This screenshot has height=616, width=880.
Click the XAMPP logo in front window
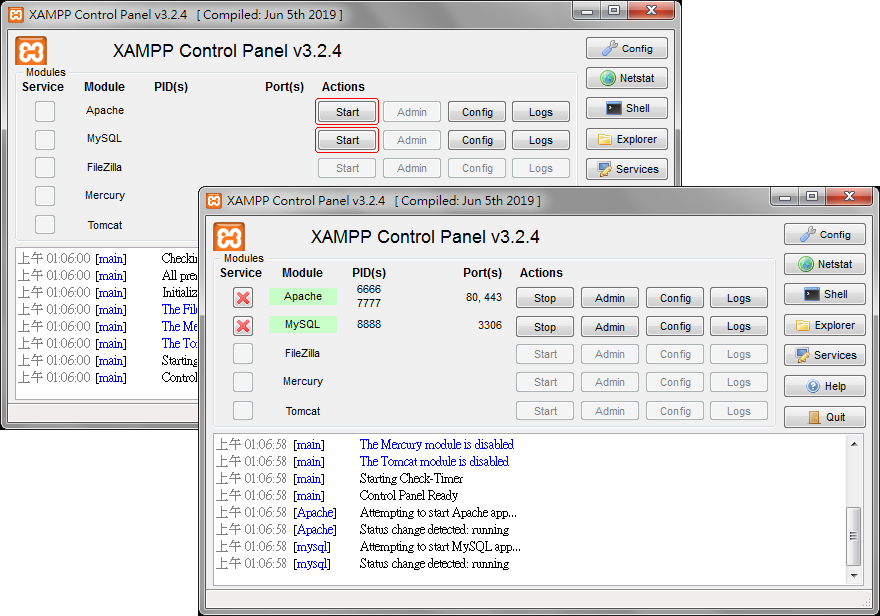coord(230,237)
